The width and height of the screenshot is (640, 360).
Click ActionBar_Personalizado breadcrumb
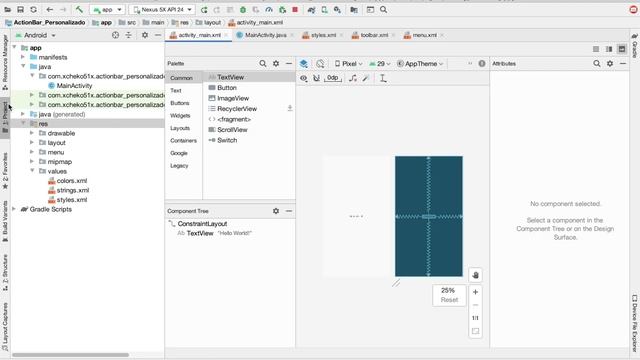tap(49, 22)
